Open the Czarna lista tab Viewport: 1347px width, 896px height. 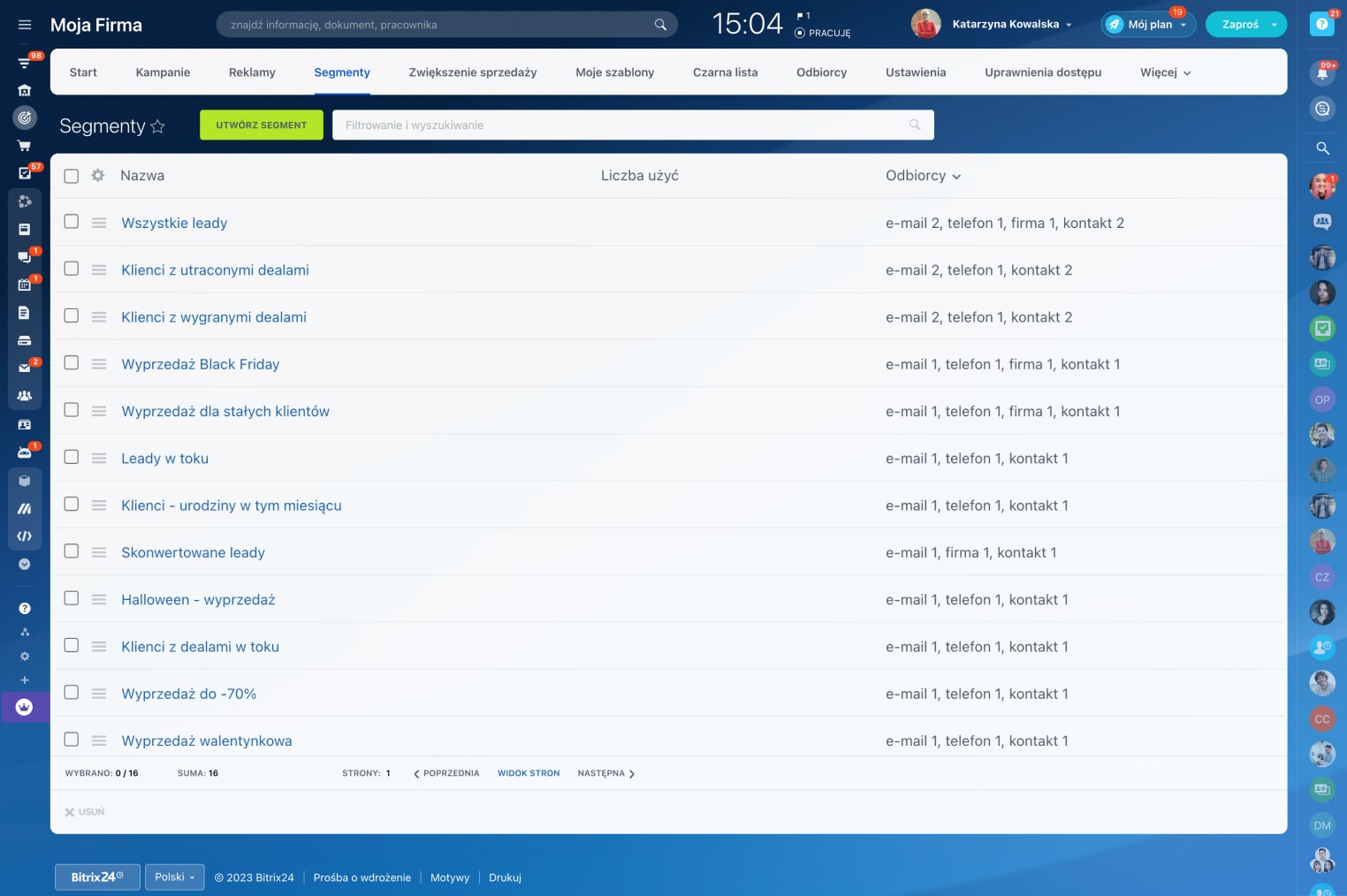click(725, 72)
